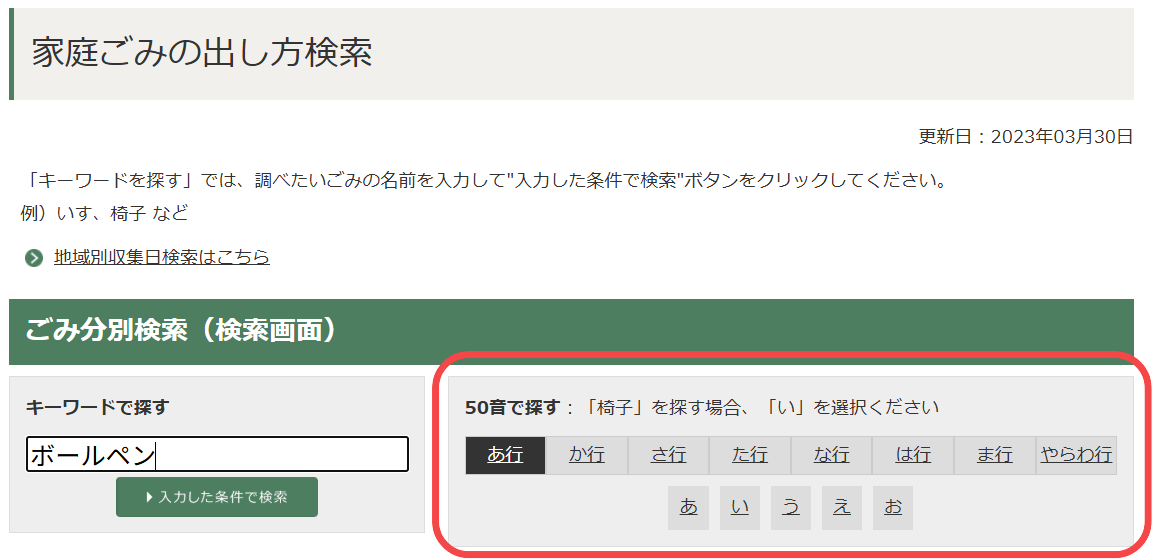Viewport: 1158px width, 560px height.
Task: Select the は行 tab
Action: pos(913,455)
